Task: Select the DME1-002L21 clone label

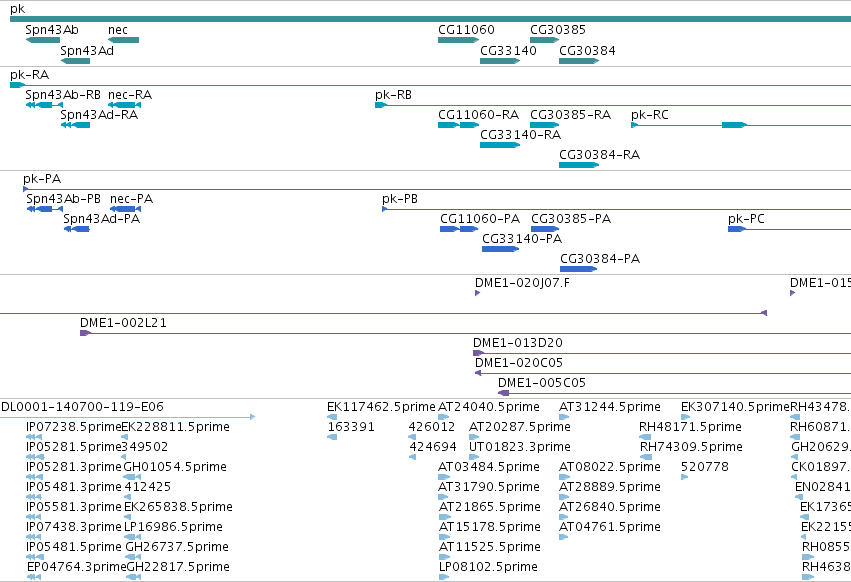Action: pos(123,323)
